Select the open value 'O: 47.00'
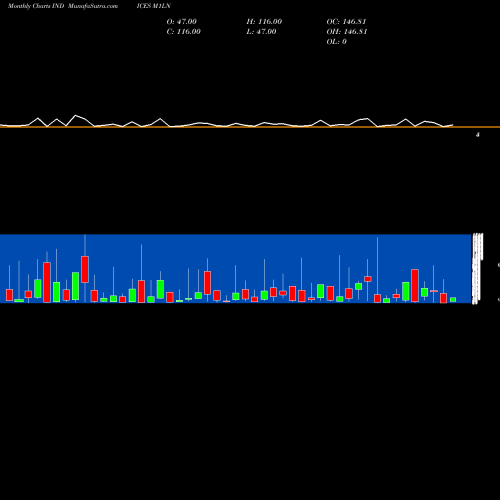Viewport: 500px width, 500px height. (x=182, y=22)
